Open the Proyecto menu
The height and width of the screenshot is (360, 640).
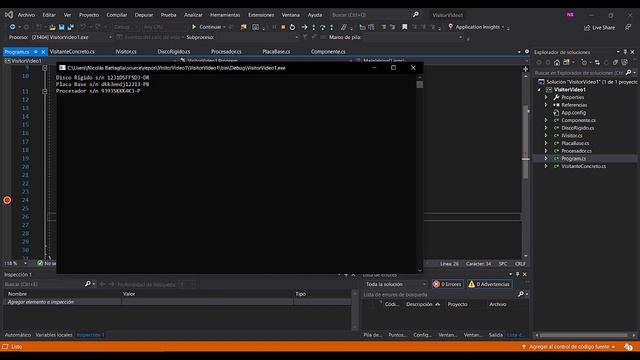click(x=89, y=15)
